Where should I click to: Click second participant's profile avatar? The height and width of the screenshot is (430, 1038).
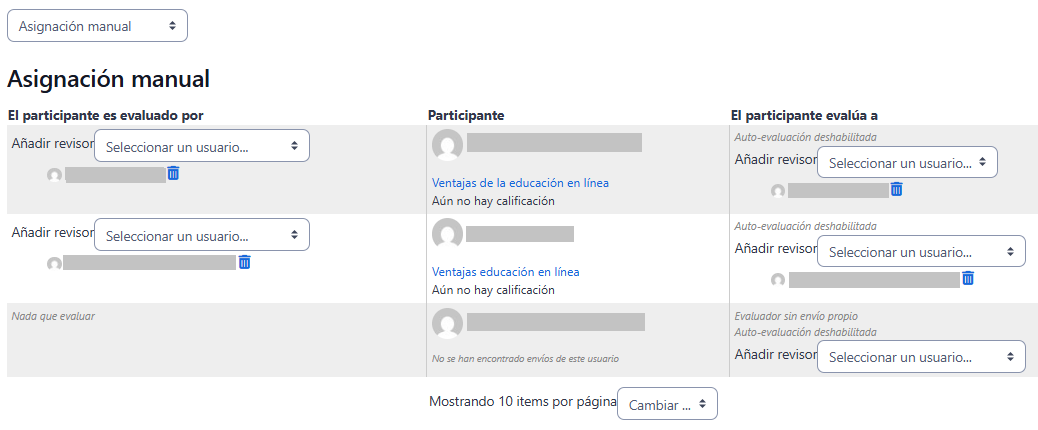click(x=447, y=234)
